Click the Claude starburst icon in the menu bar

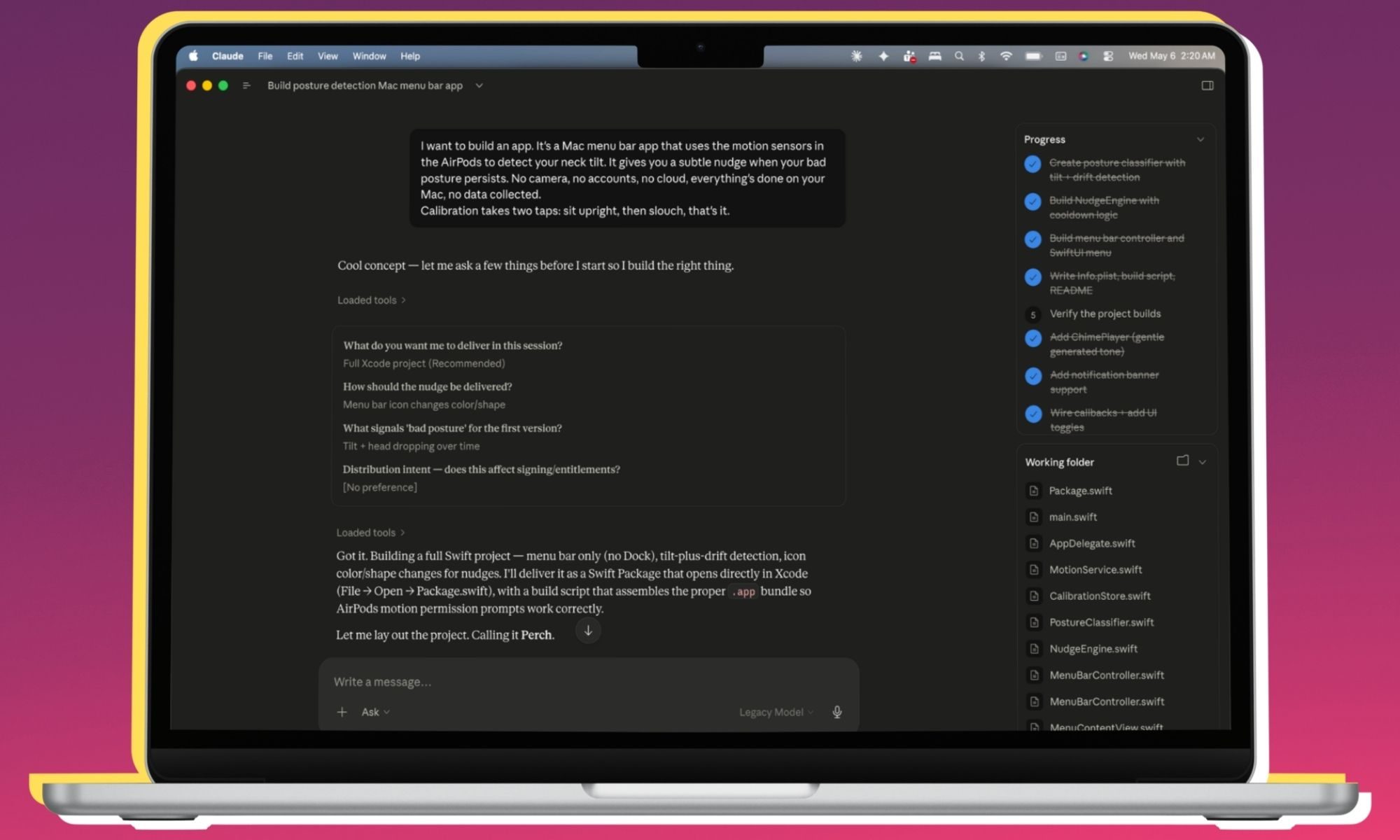click(856, 56)
